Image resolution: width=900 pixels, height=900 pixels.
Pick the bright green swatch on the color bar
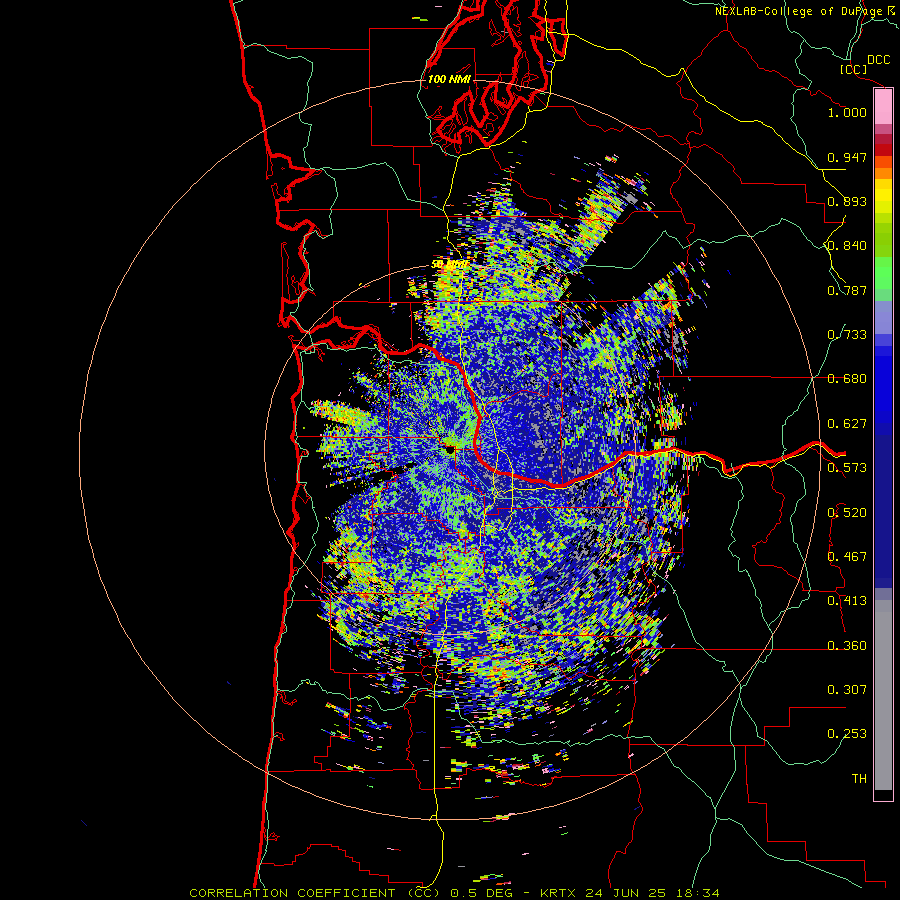[x=883, y=273]
